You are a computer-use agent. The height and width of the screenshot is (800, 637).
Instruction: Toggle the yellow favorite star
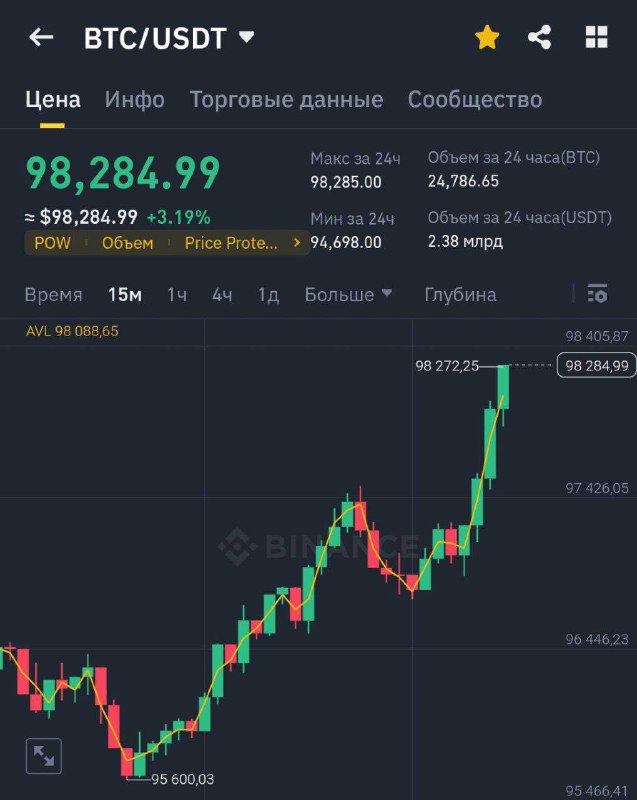pyautogui.click(x=487, y=37)
